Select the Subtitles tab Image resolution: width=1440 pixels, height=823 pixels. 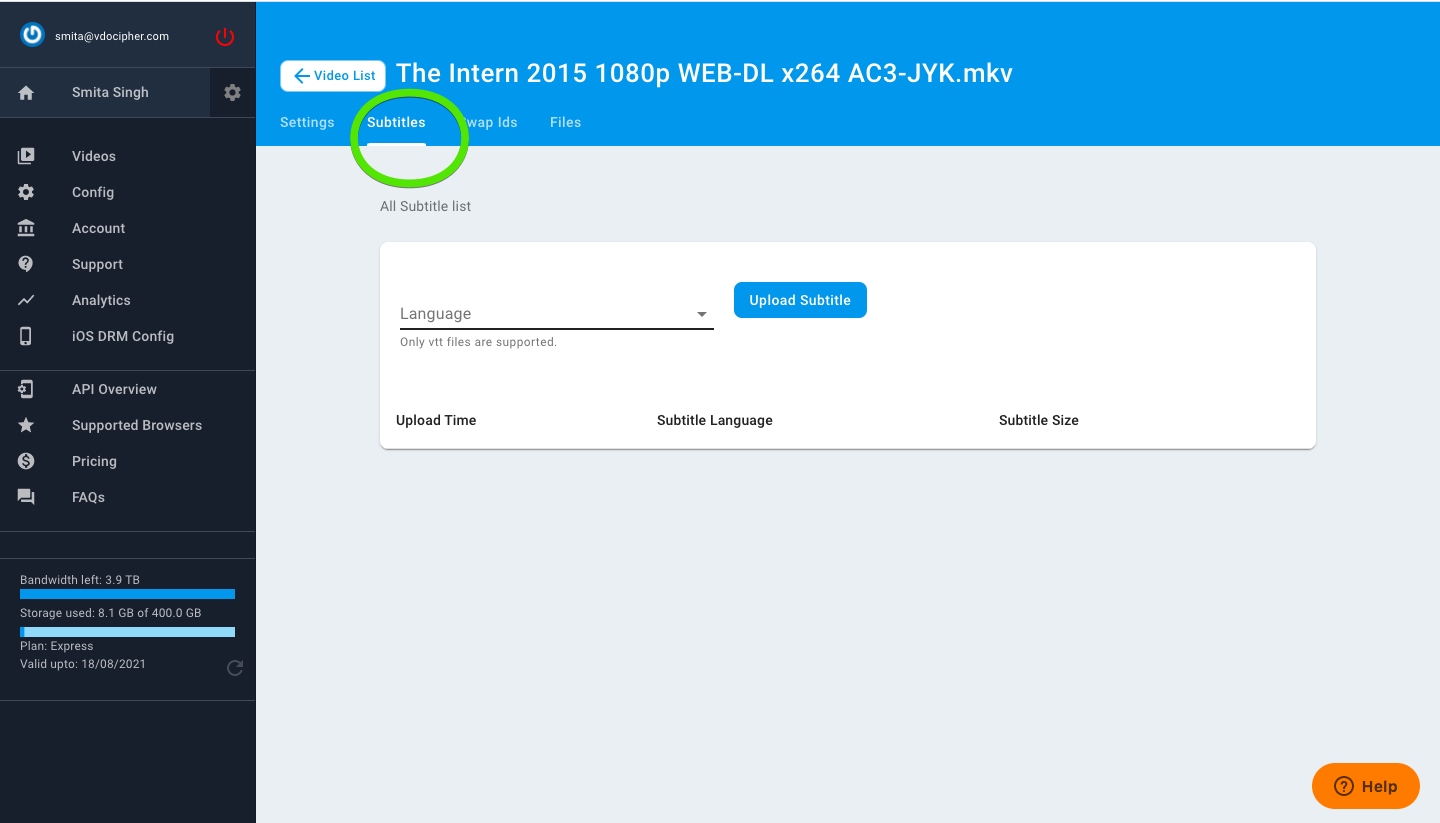[396, 122]
